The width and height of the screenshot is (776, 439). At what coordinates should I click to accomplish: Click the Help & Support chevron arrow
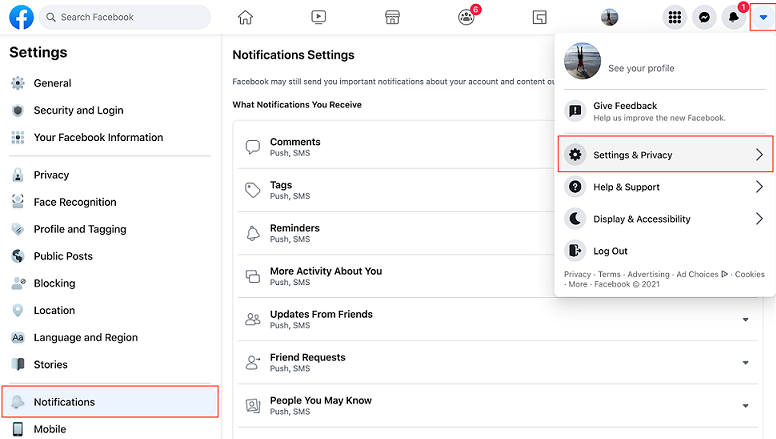click(759, 187)
